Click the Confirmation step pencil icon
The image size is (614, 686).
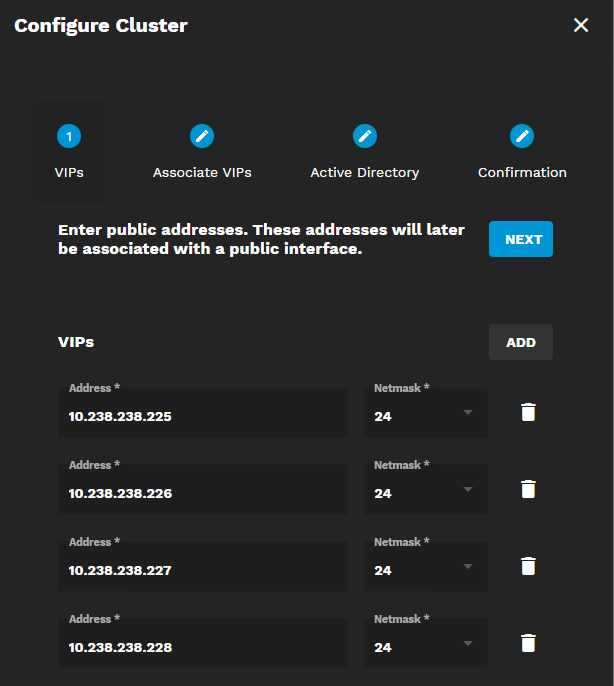522,136
